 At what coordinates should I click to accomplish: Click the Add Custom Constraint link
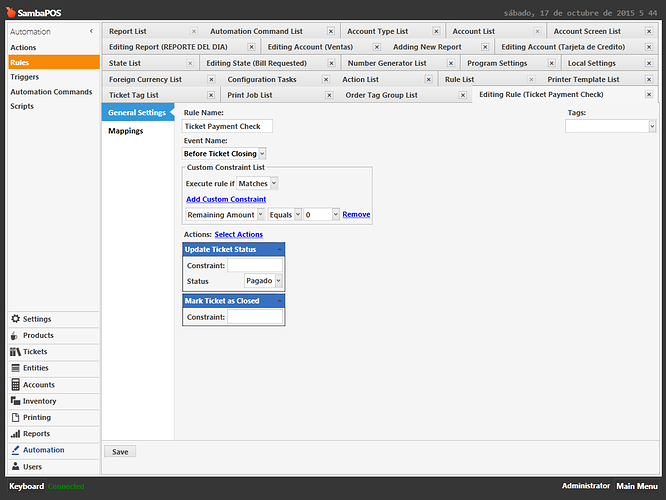[226, 199]
